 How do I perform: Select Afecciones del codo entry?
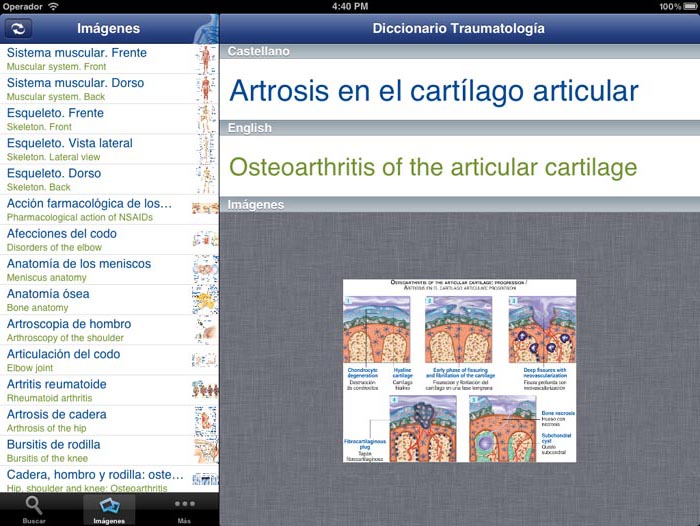pos(109,239)
